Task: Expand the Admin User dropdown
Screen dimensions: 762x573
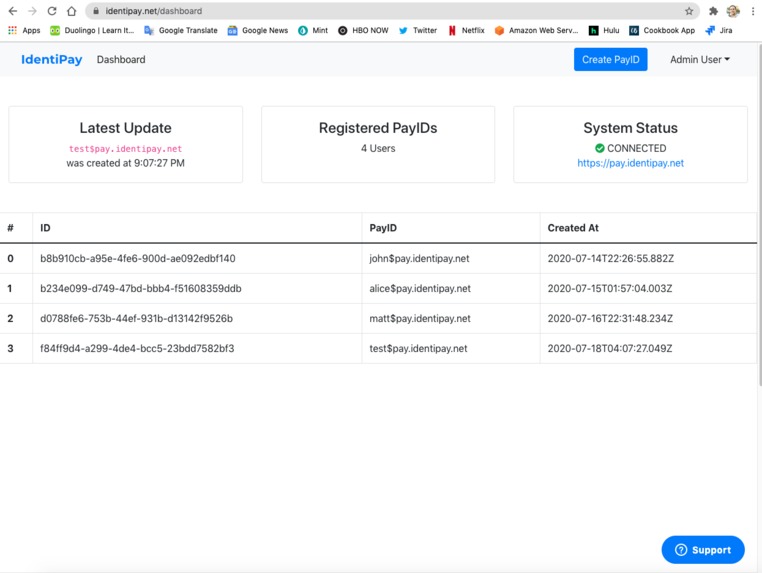Action: click(700, 59)
